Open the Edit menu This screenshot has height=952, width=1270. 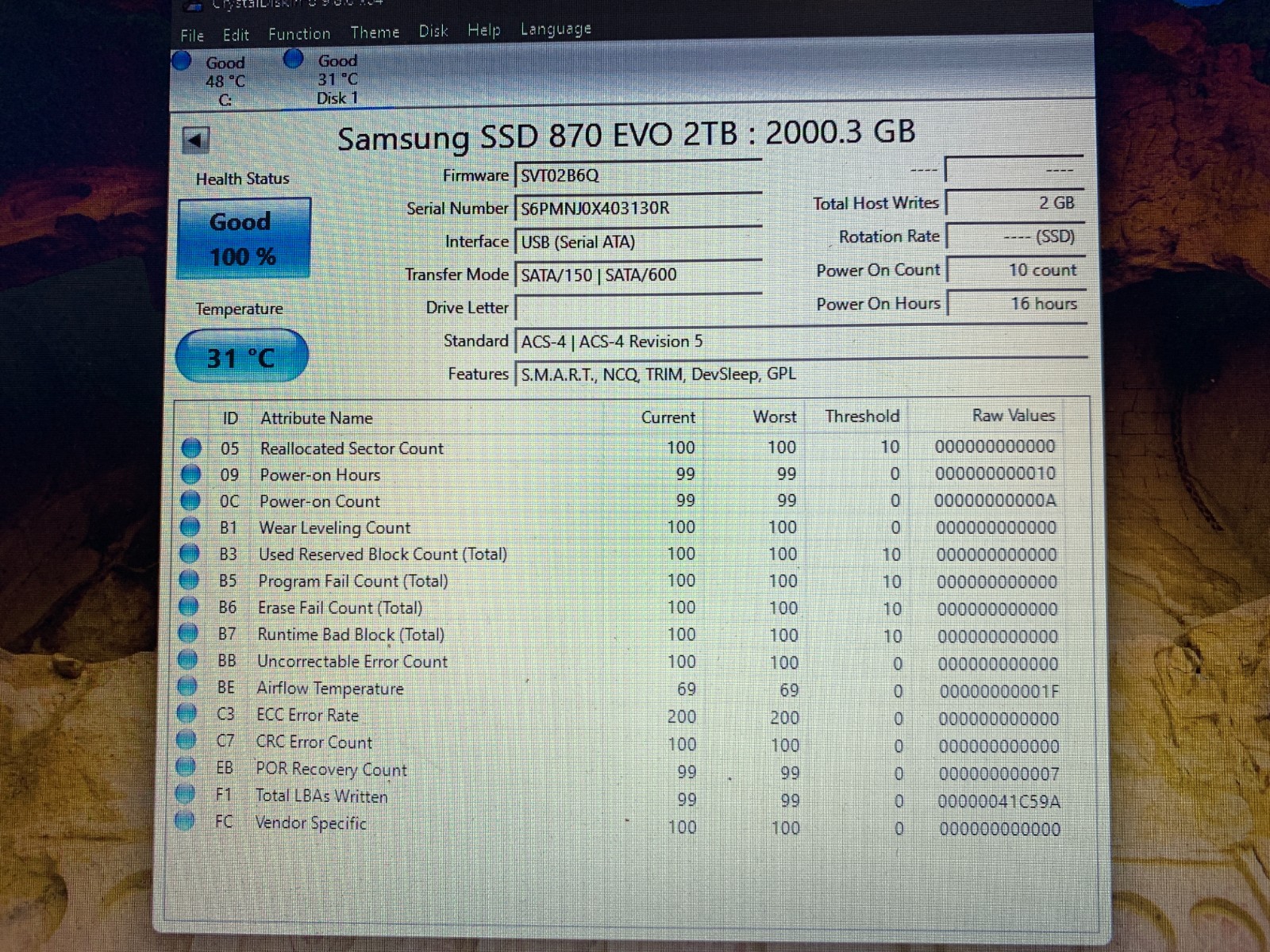pos(236,35)
